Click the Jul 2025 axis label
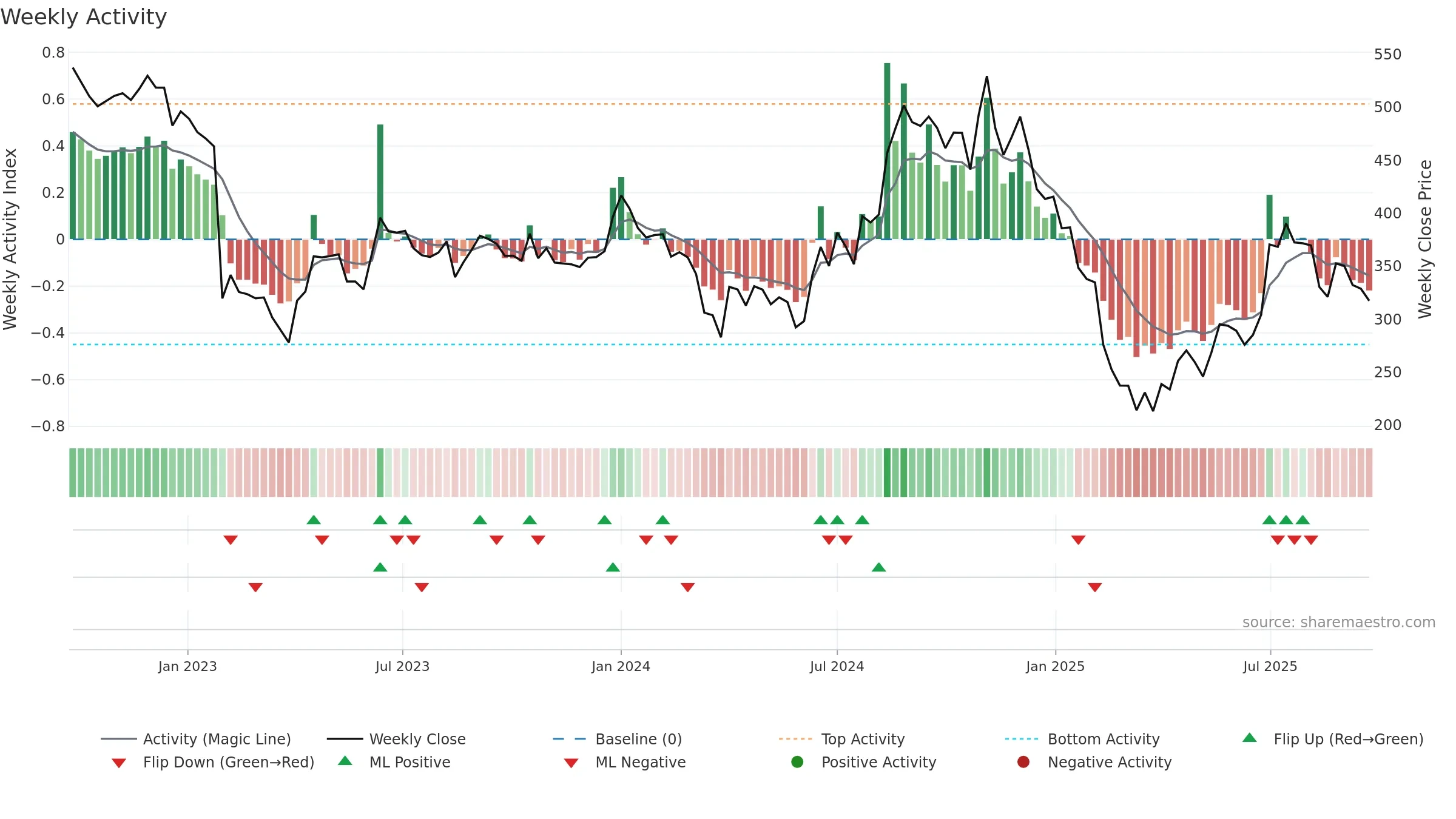Screen dimensions: 1456x819 click(1270, 666)
